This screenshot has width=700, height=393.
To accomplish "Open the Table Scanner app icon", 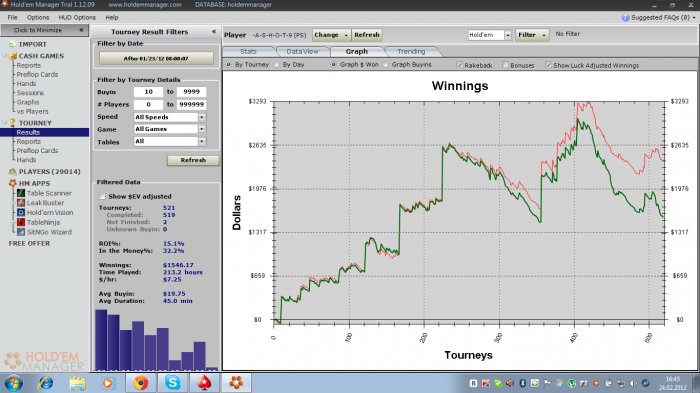I will click(x=21, y=193).
